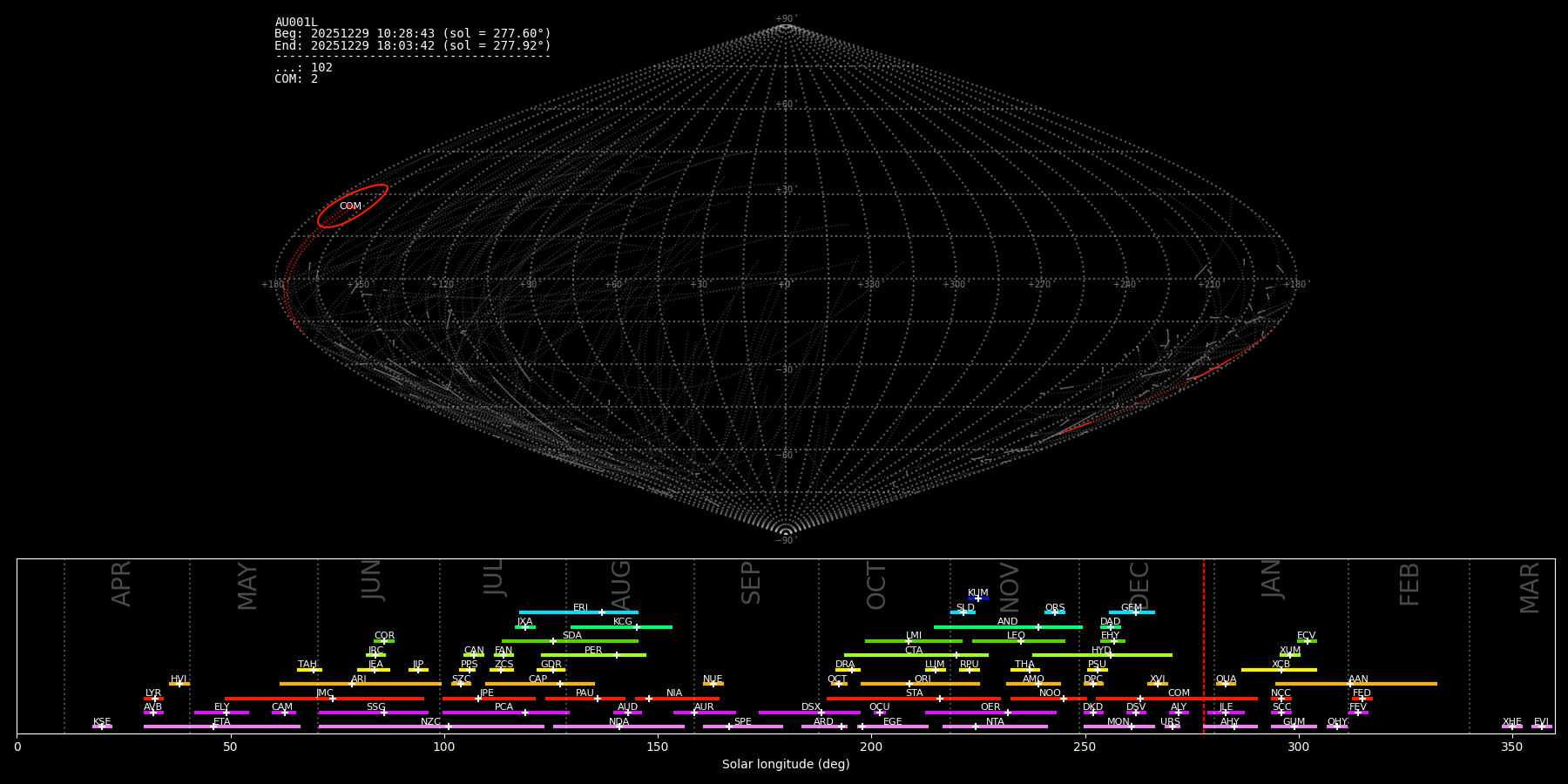Click the EVI shower label
This screenshot has width=1568, height=784.
click(1541, 722)
